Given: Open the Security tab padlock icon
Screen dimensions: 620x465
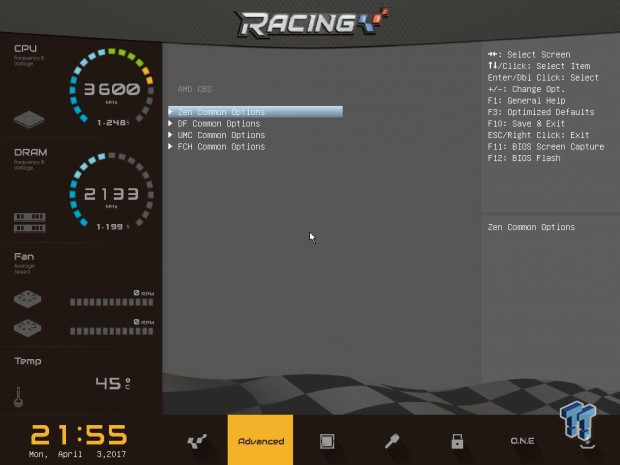Looking at the screenshot, I should (457, 441).
